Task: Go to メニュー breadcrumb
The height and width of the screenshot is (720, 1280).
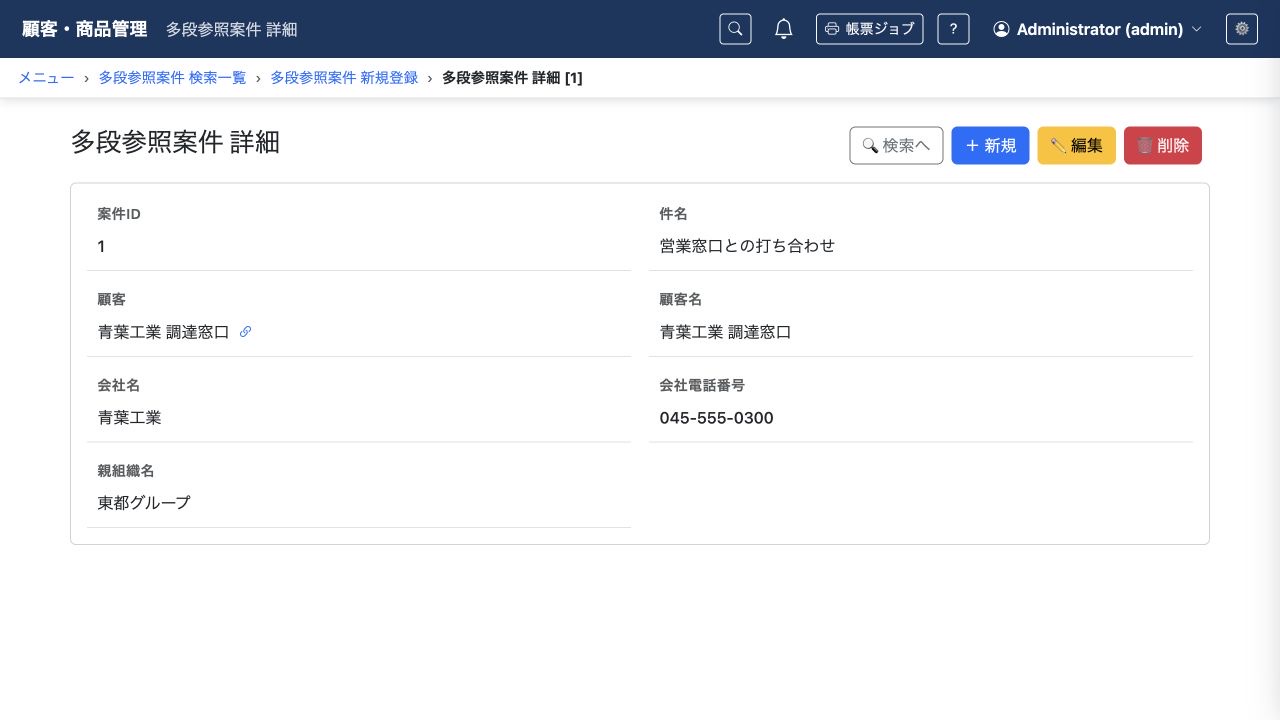Action: pyautogui.click(x=46, y=77)
